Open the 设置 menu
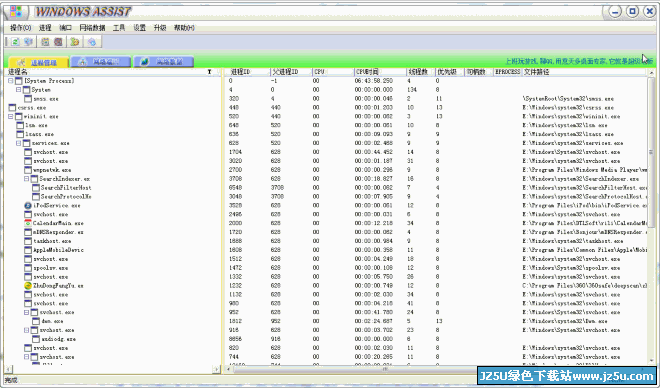The image size is (660, 388). (x=139, y=28)
